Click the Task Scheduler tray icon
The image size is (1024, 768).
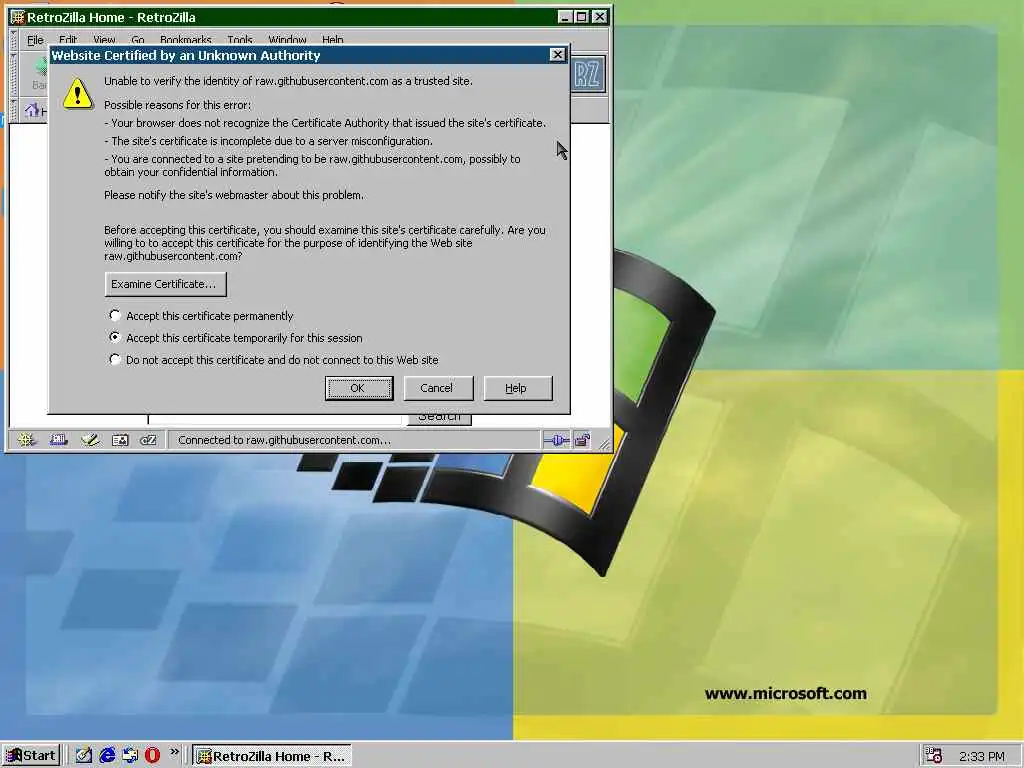pos(934,756)
